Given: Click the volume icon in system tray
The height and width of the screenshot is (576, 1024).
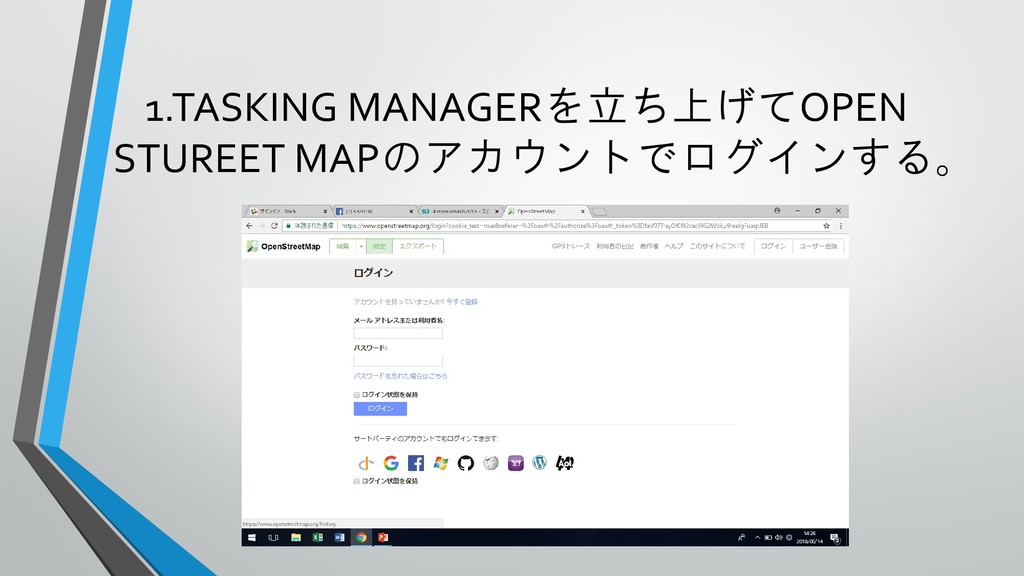Looking at the screenshot, I should coord(778,537).
